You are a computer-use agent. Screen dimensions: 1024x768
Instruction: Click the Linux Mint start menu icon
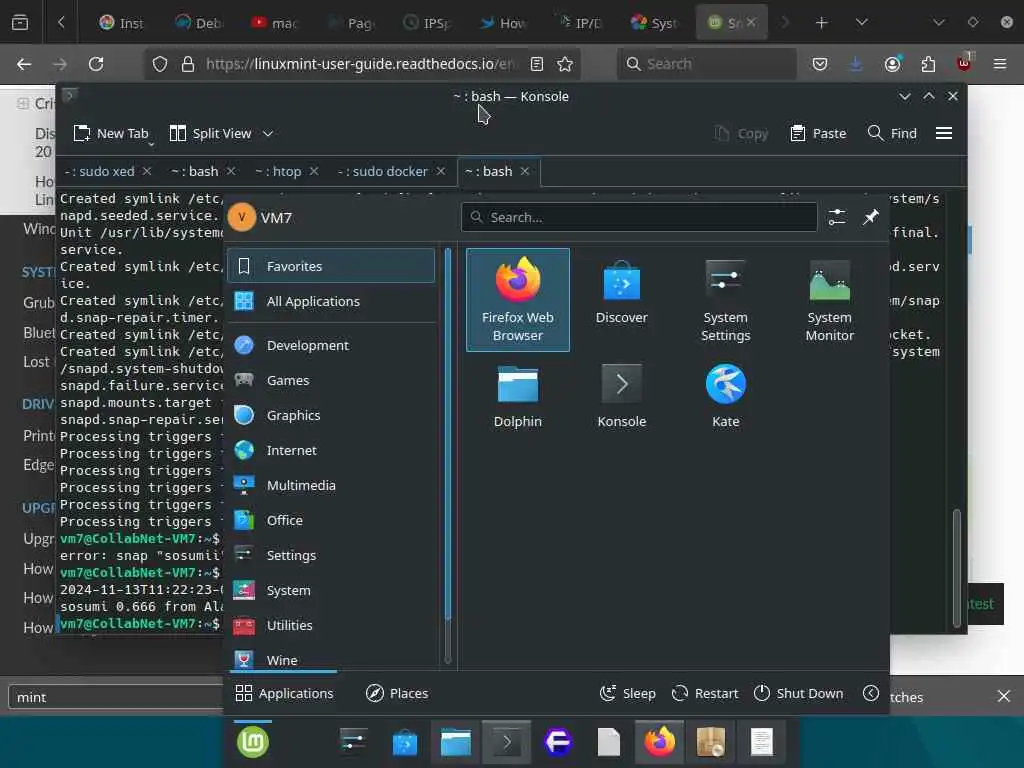point(253,743)
